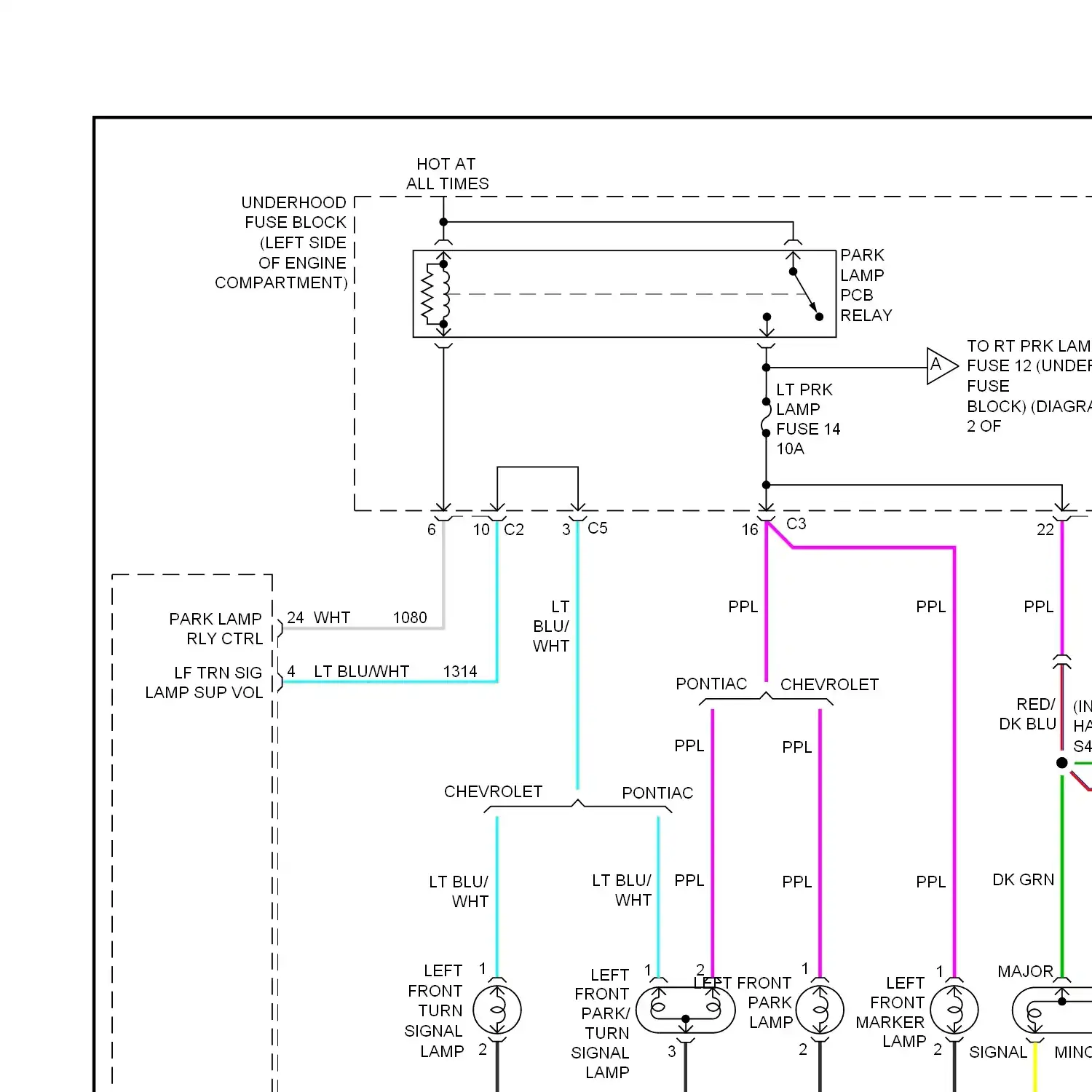The image size is (1092, 1092).
Task: Click the 'LT BLU/ WHT' label above turn signal lamp
Action: coord(459,891)
